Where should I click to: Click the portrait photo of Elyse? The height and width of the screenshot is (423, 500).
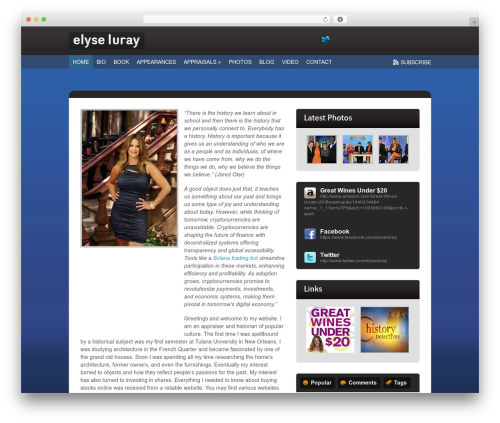[129, 178]
